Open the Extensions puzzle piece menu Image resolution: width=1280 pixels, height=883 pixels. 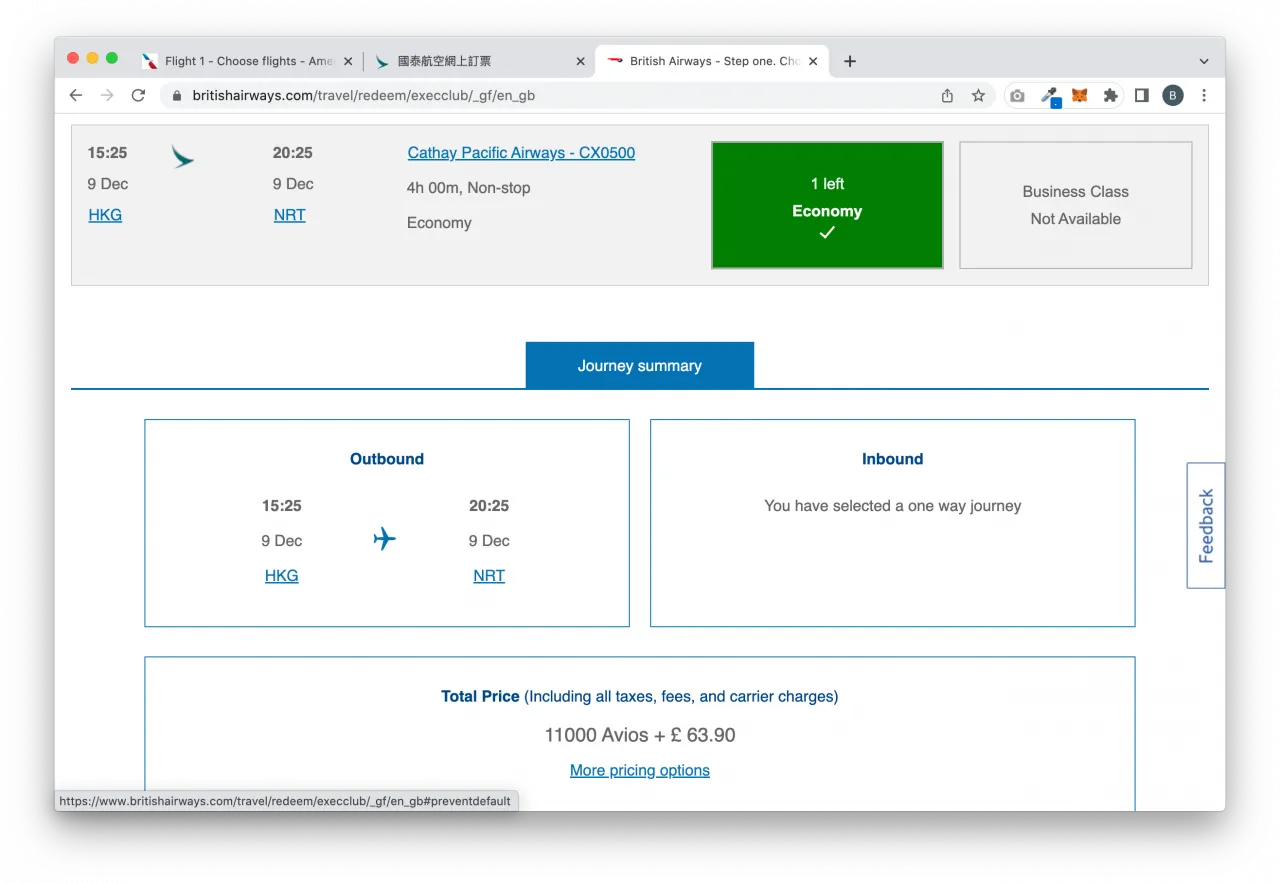tap(1110, 96)
